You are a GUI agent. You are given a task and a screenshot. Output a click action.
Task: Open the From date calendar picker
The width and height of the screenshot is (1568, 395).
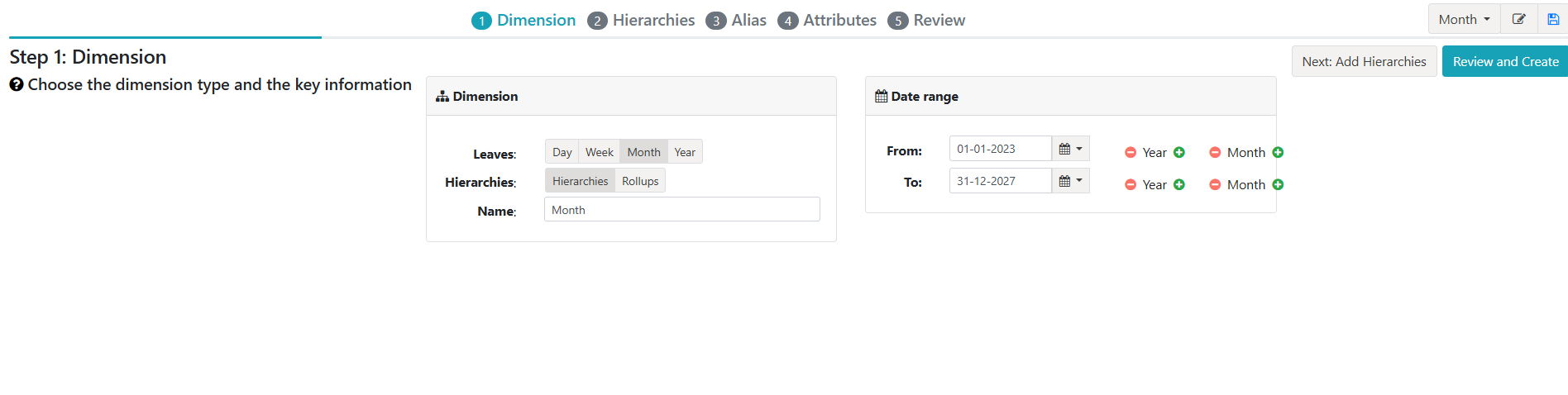tap(1070, 149)
